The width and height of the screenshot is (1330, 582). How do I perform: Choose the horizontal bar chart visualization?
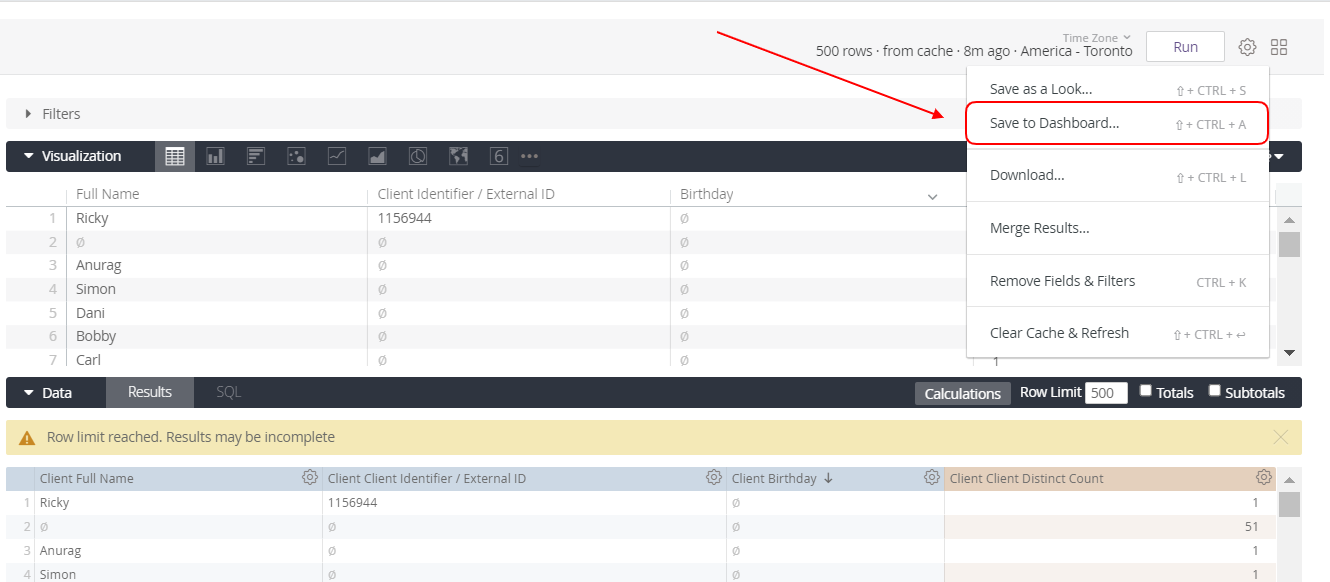coord(256,156)
